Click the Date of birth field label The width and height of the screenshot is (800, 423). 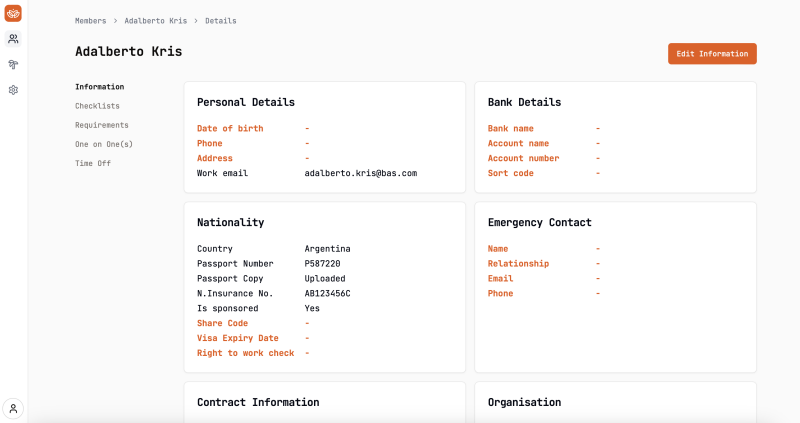[230, 128]
